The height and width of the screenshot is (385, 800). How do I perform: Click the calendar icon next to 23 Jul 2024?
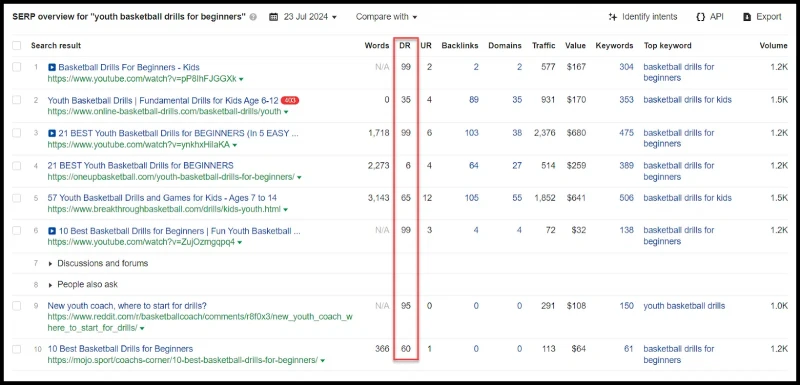[273, 17]
